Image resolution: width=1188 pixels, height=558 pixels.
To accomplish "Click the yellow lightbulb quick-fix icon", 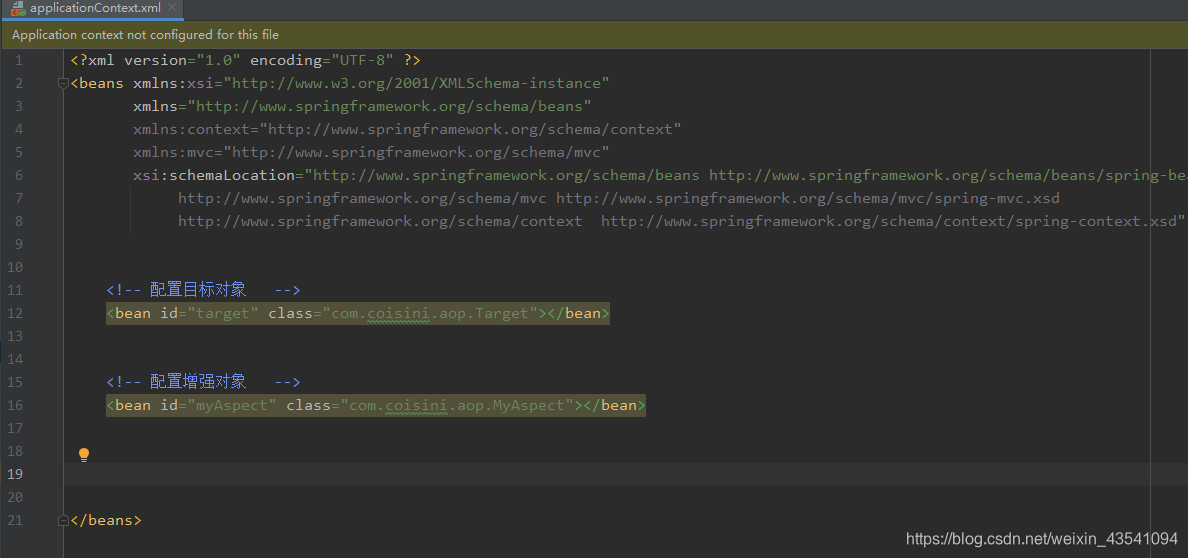I will tap(84, 455).
